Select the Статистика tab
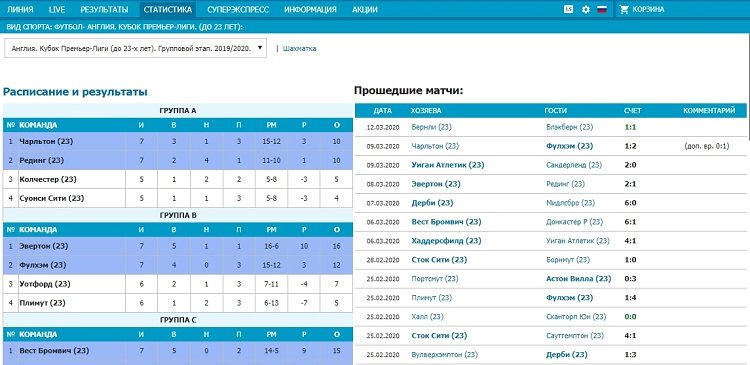Image resolution: width=750 pixels, height=365 pixels. (168, 10)
